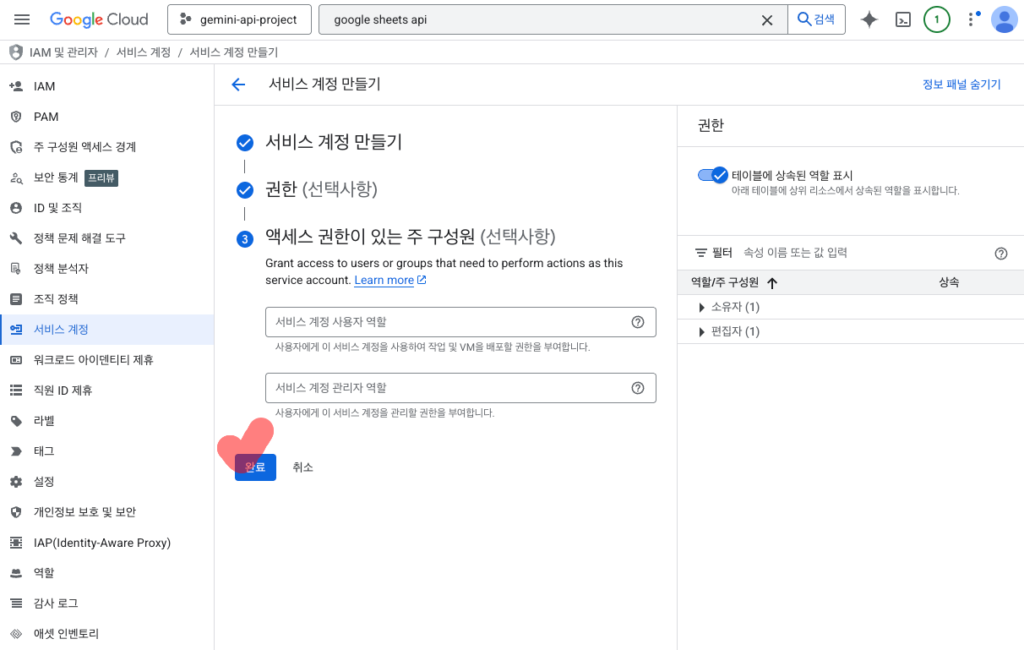This screenshot has width=1024, height=650.
Task: Open the gemini-api-project project selector
Action: (x=239, y=20)
